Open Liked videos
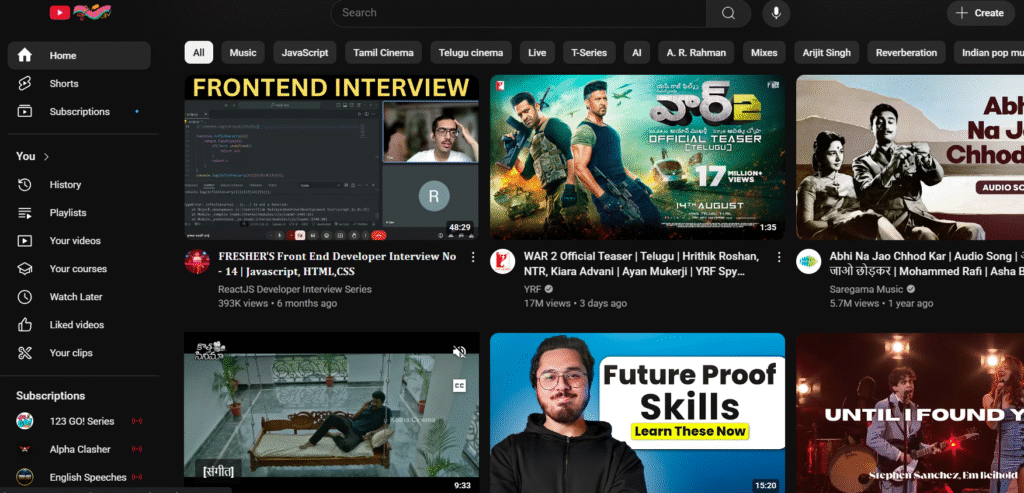 (x=79, y=325)
